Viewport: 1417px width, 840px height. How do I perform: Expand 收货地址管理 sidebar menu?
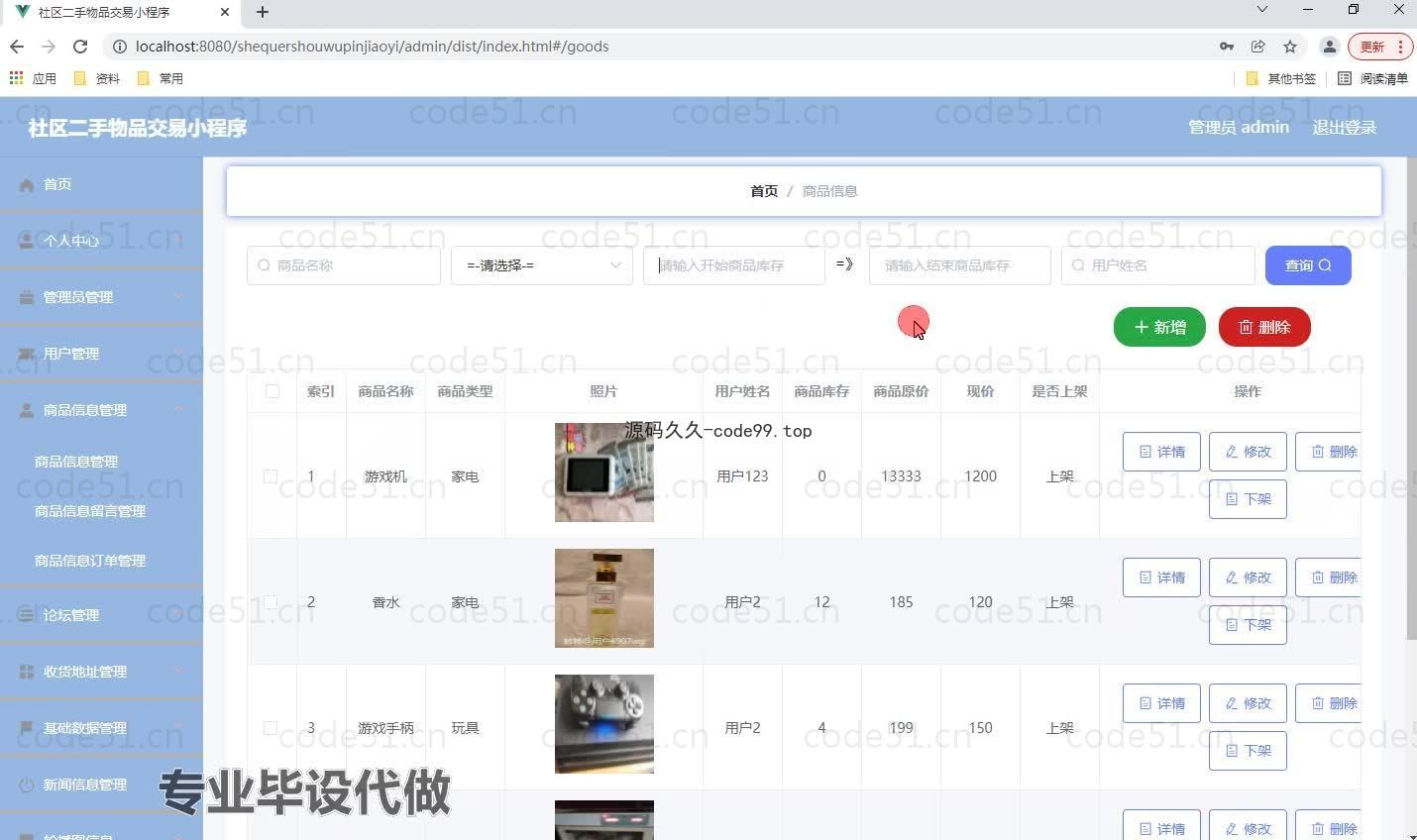[101, 672]
